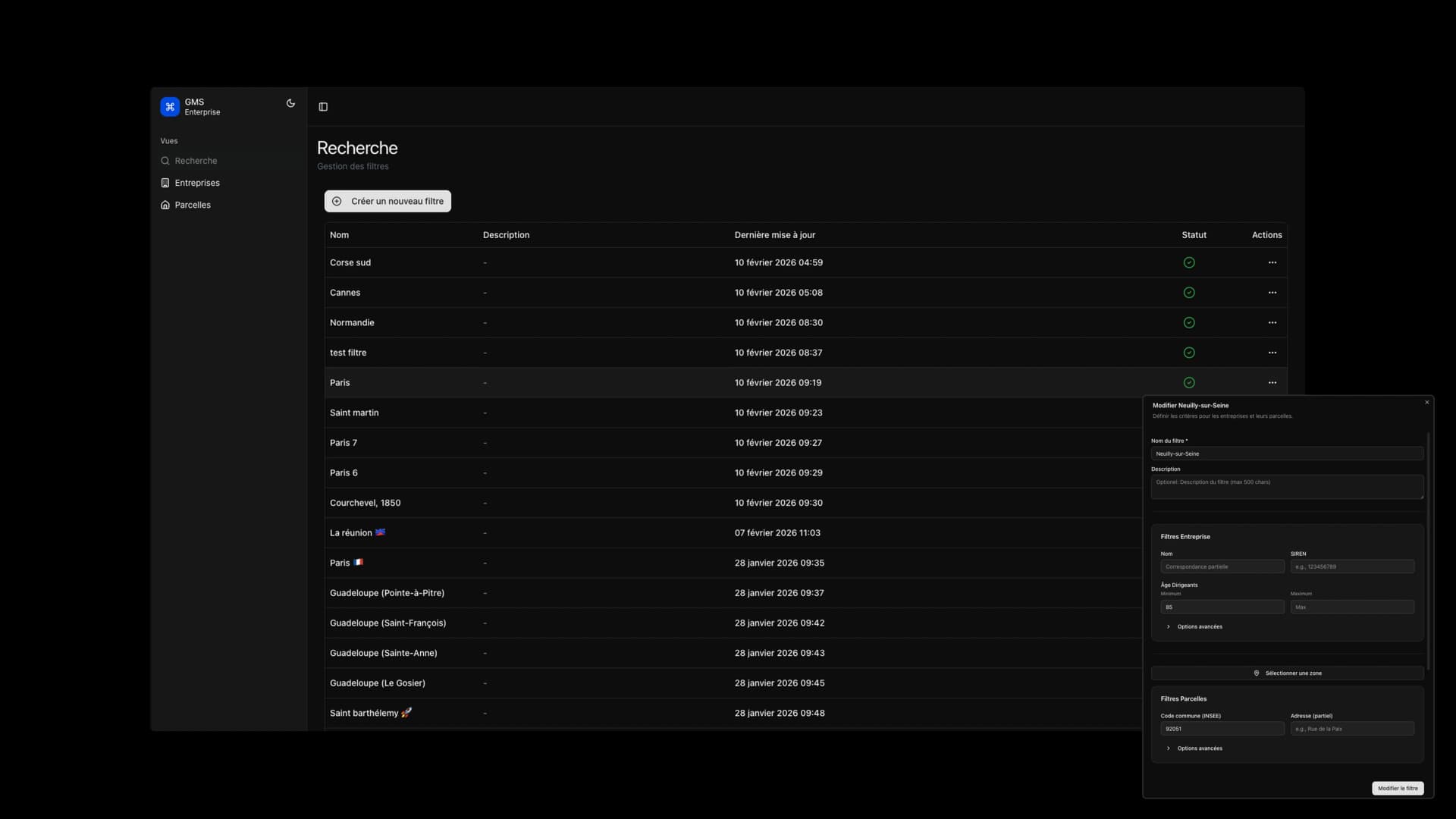Click Créer un nouveau filtre button
Screen dimensions: 1456x819
click(388, 201)
